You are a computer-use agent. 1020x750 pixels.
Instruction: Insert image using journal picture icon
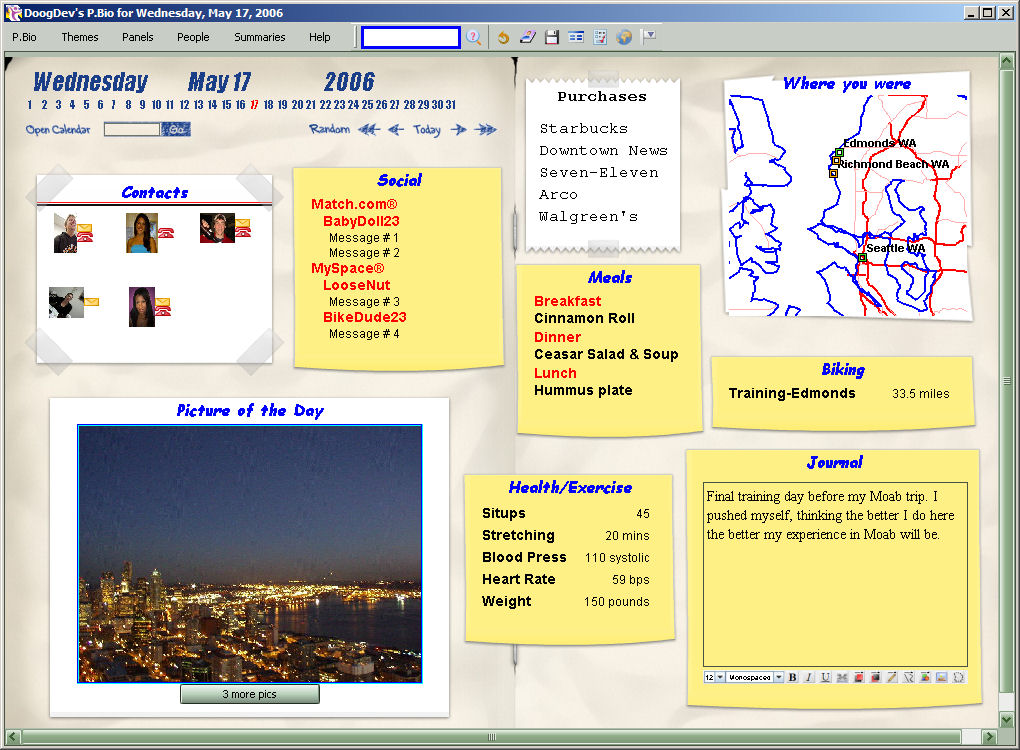941,677
